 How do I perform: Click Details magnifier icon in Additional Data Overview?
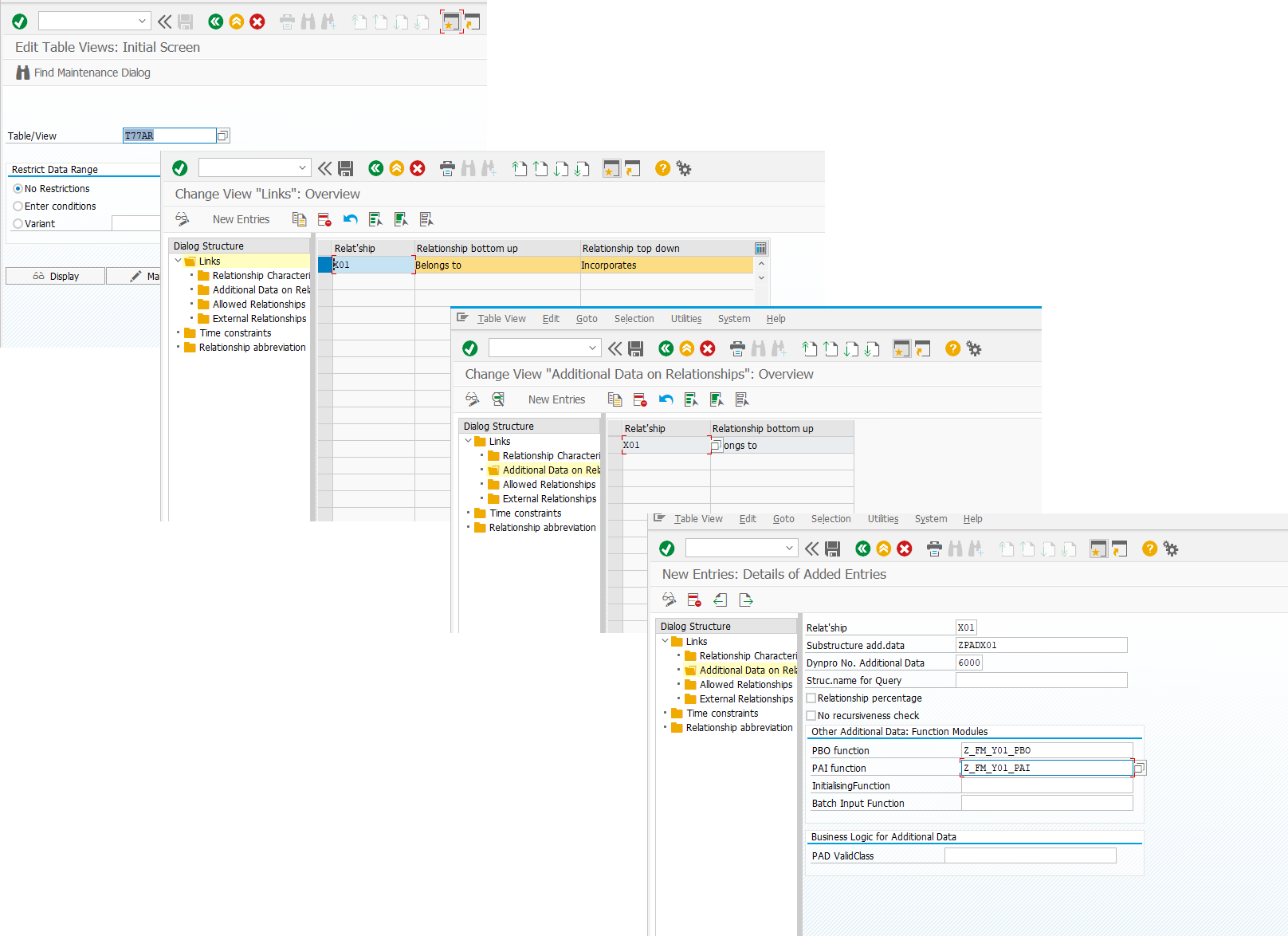coord(498,399)
